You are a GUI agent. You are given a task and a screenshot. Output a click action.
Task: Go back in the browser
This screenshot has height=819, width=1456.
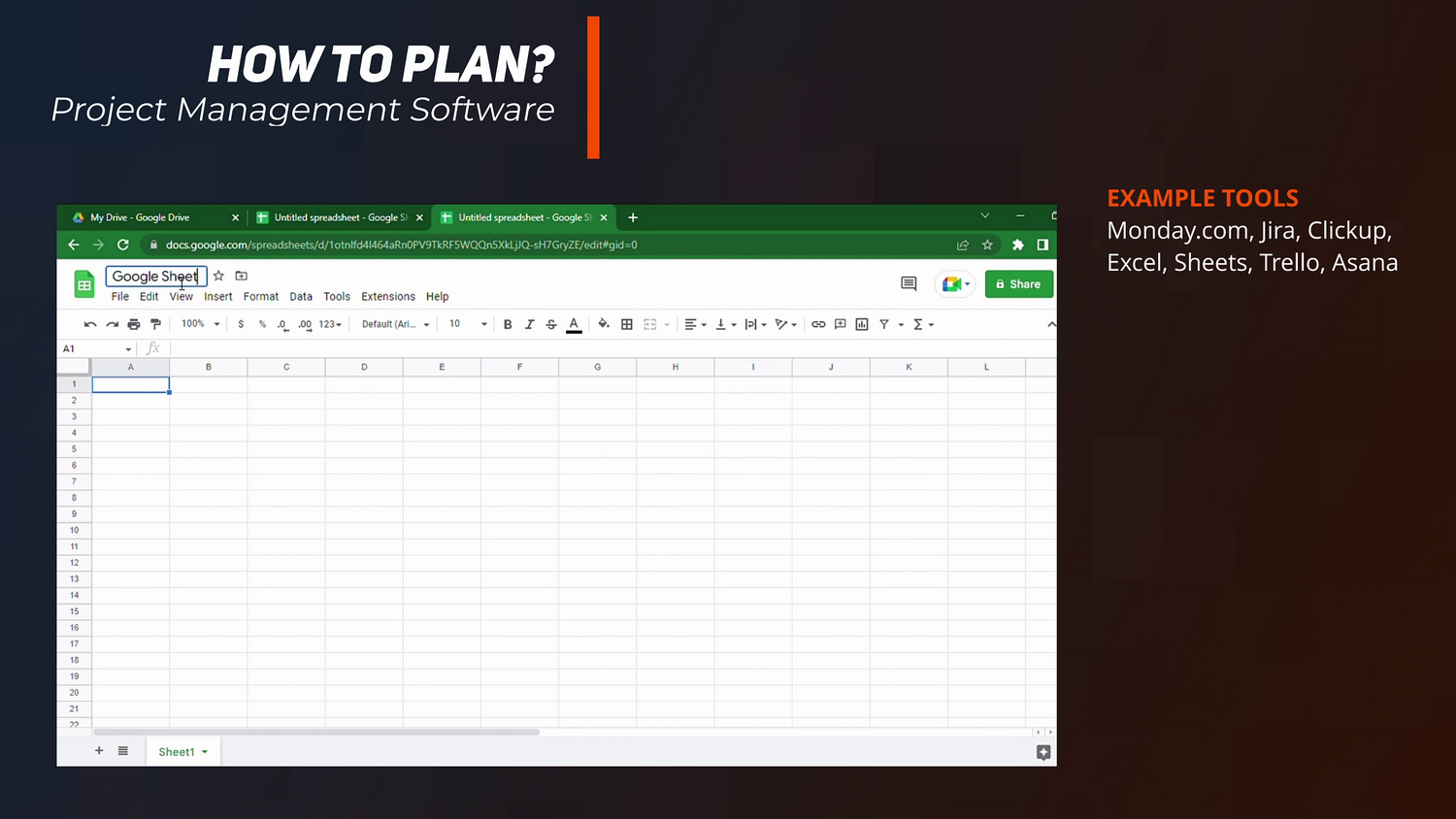point(74,245)
